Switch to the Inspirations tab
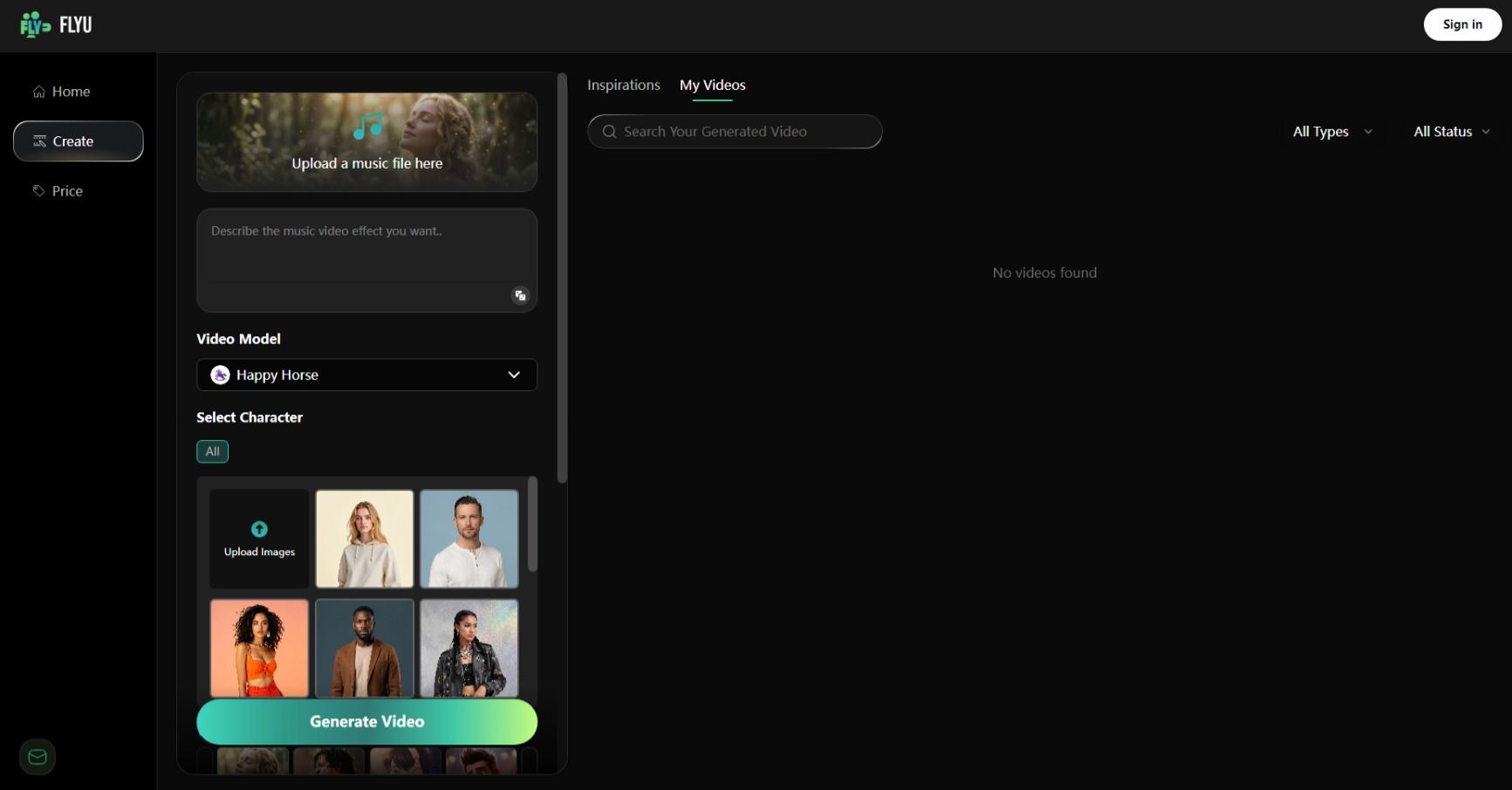The height and width of the screenshot is (790, 1512). click(x=623, y=86)
